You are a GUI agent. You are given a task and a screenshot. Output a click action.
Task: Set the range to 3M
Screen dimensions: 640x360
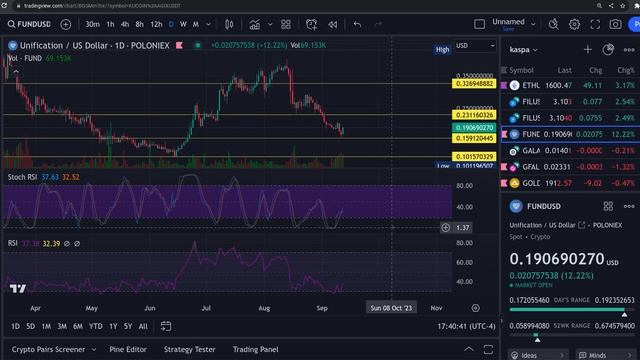point(62,326)
